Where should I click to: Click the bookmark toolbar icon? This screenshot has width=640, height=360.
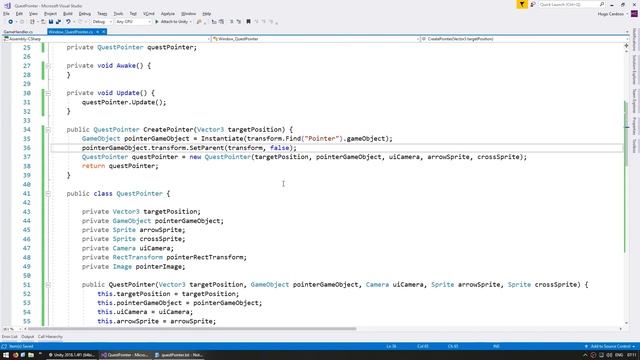(248, 22)
